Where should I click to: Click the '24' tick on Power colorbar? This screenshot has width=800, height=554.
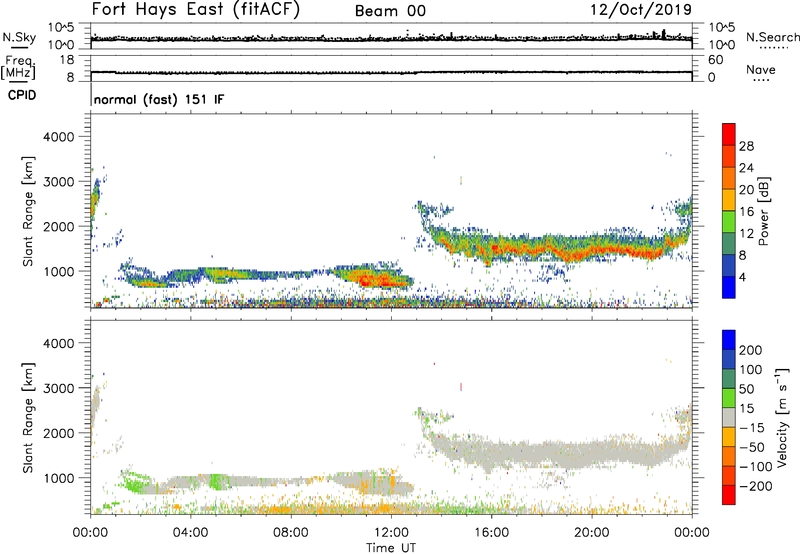(746, 168)
